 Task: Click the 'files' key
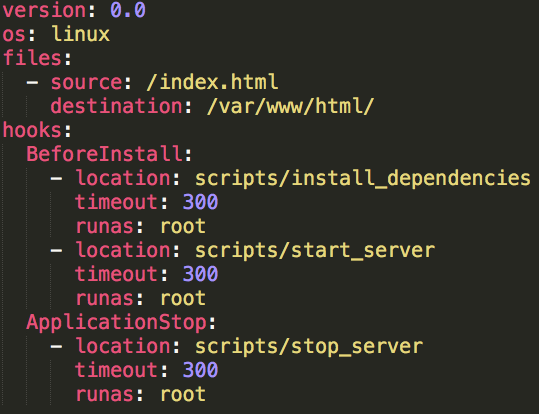32,57
